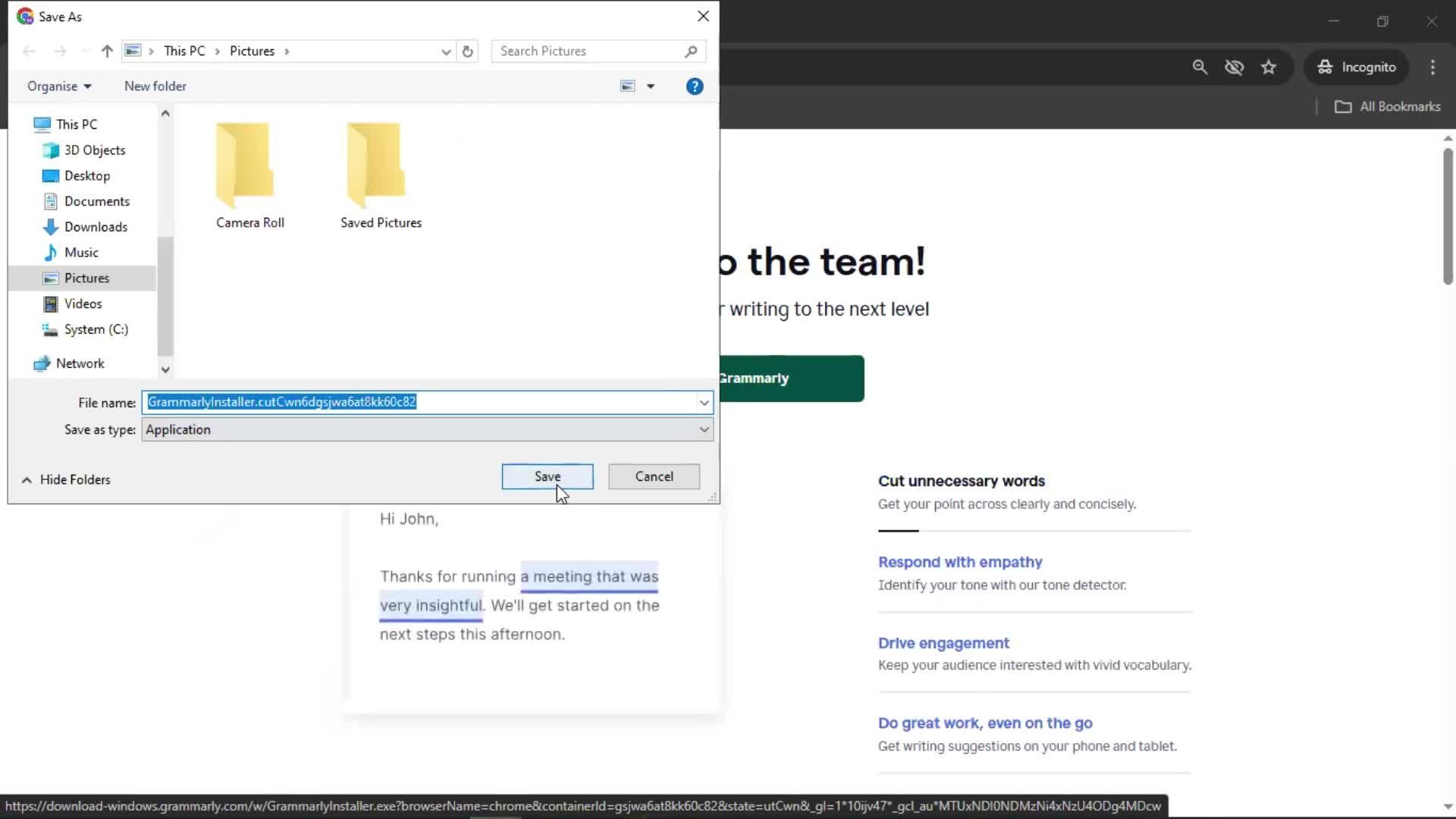Open the Organise menu
The width and height of the screenshot is (1456, 819).
pyautogui.click(x=59, y=86)
